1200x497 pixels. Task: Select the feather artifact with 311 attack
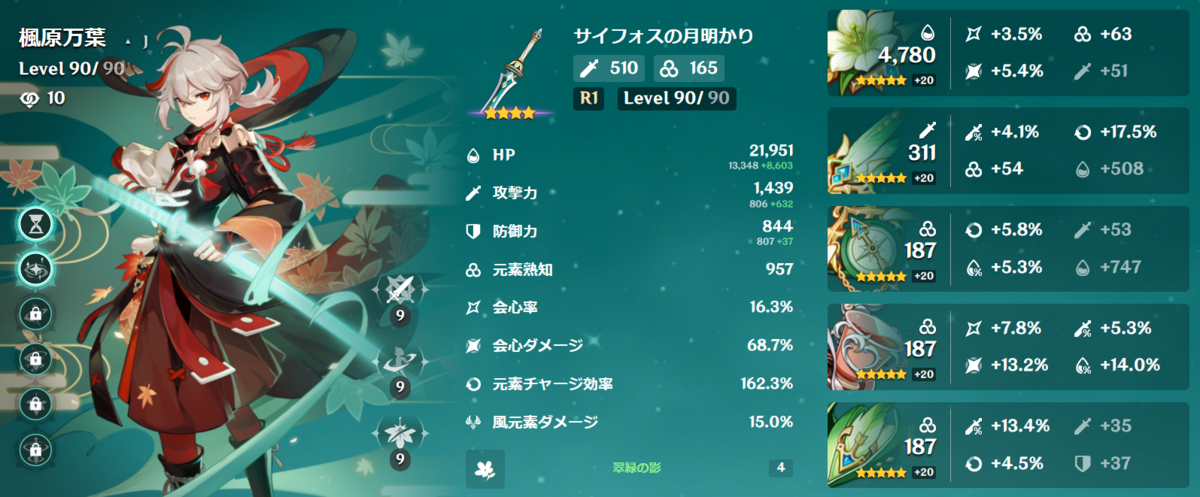pos(870,147)
